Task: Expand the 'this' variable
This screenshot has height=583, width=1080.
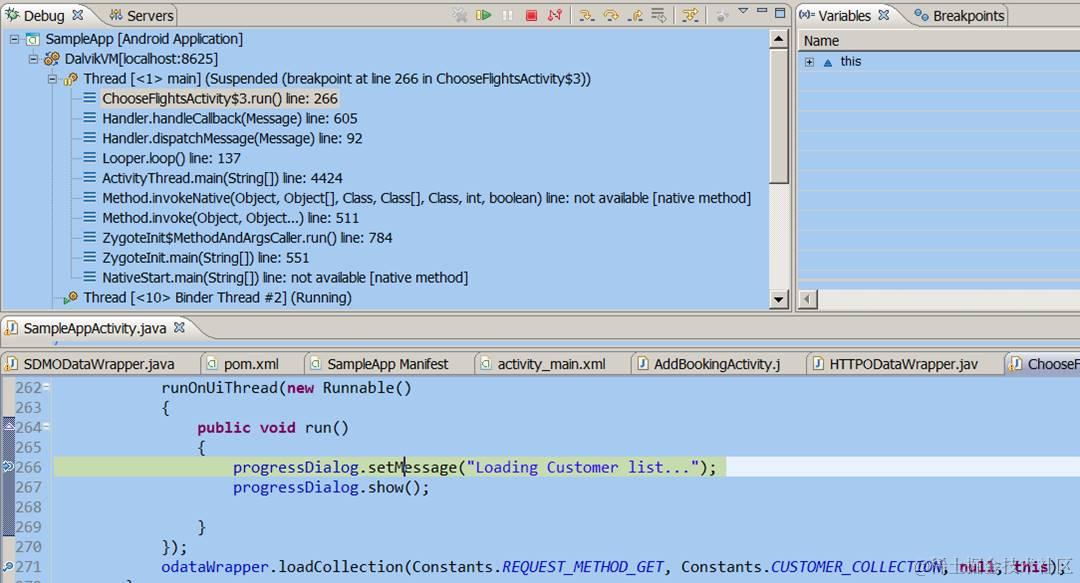Action: click(809, 62)
